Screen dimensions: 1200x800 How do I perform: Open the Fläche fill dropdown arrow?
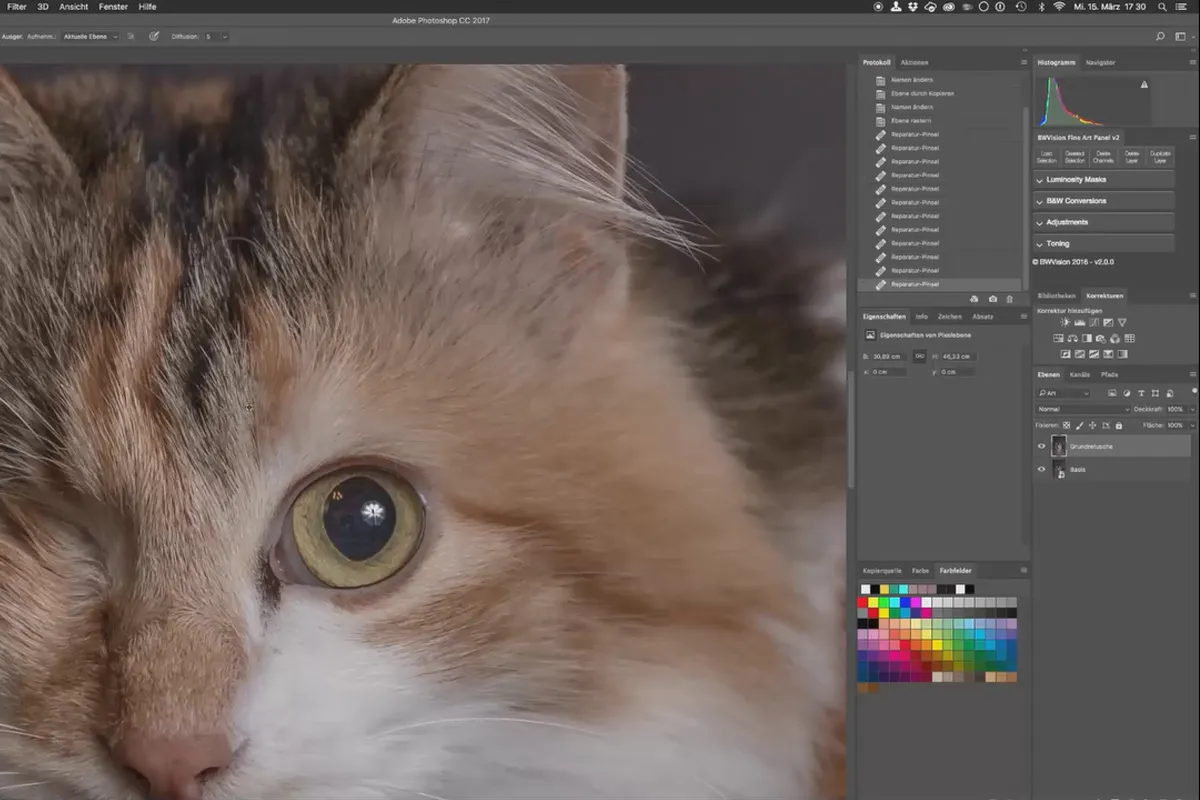(x=1192, y=426)
